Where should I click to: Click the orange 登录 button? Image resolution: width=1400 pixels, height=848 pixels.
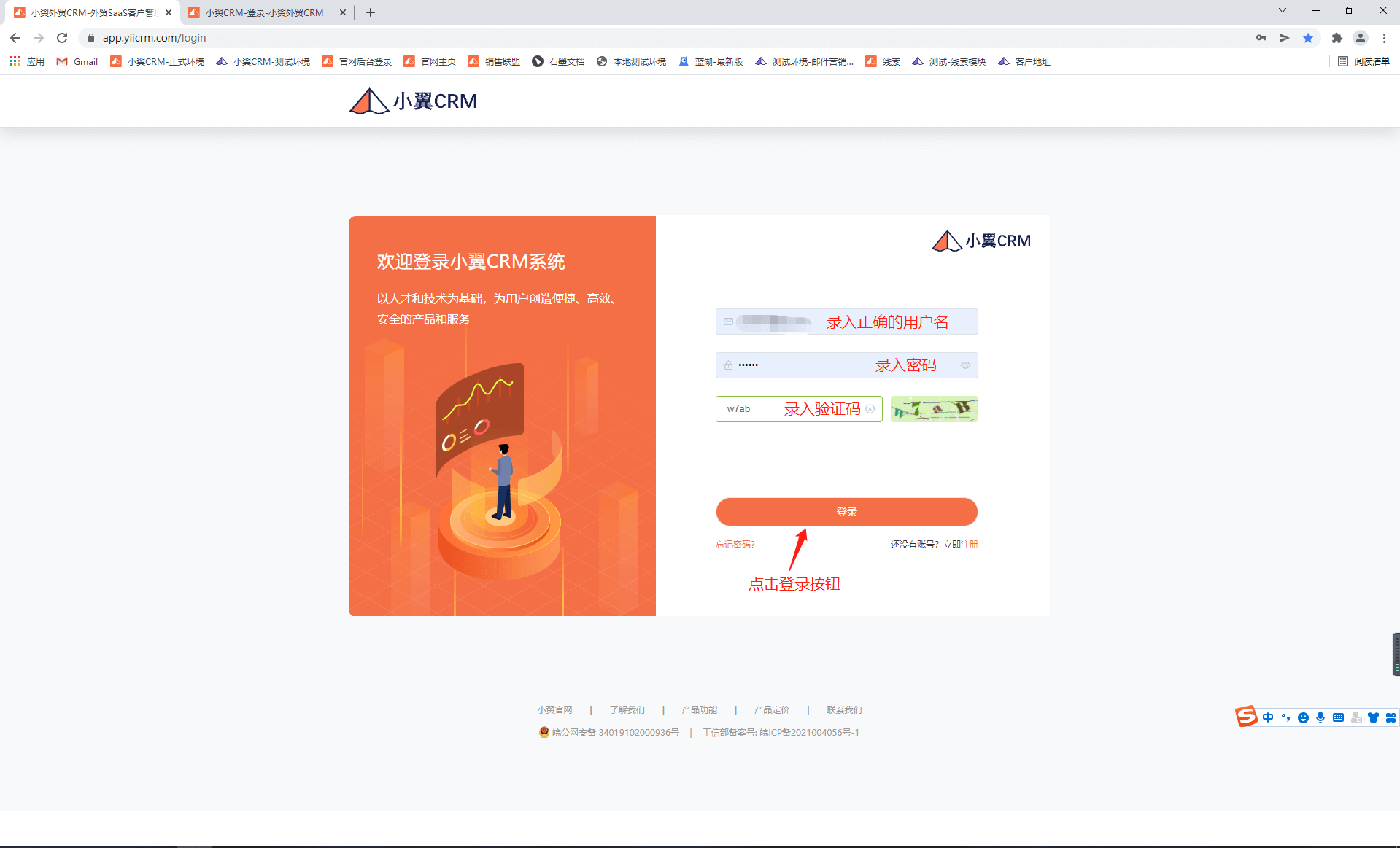coord(846,512)
